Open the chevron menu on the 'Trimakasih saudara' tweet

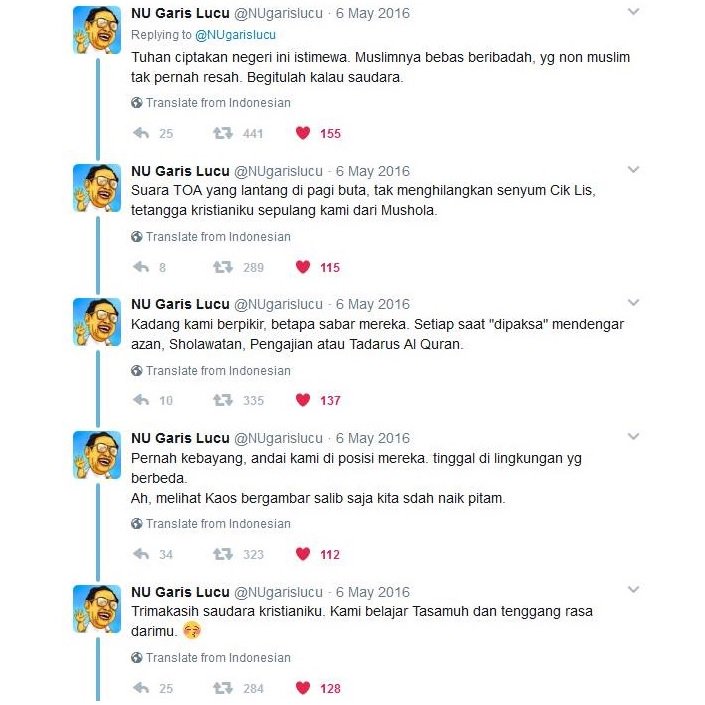[633, 589]
